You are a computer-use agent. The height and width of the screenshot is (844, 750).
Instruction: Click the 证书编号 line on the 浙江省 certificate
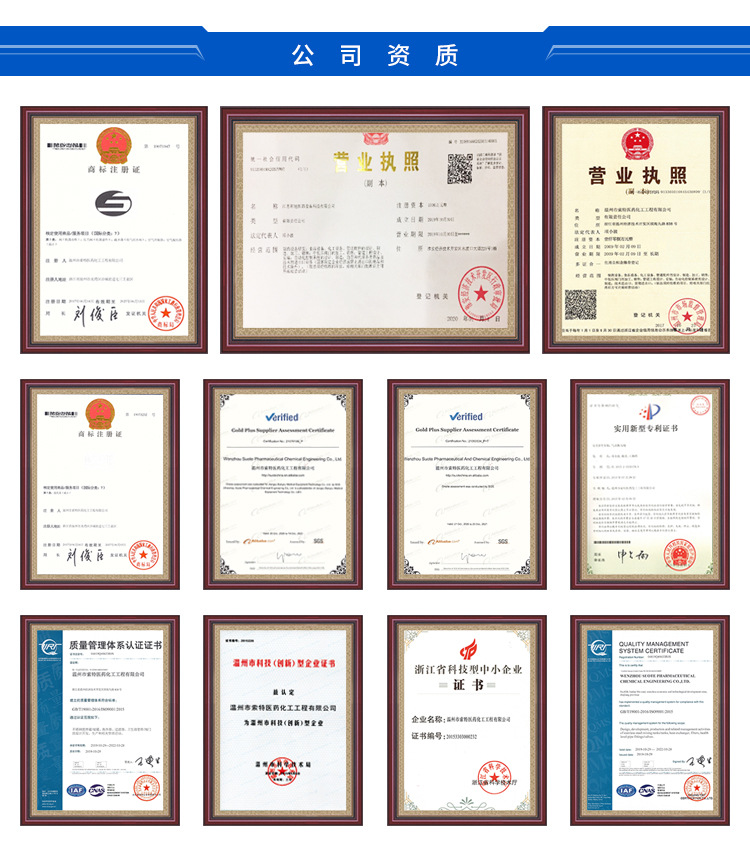pyautogui.click(x=444, y=736)
